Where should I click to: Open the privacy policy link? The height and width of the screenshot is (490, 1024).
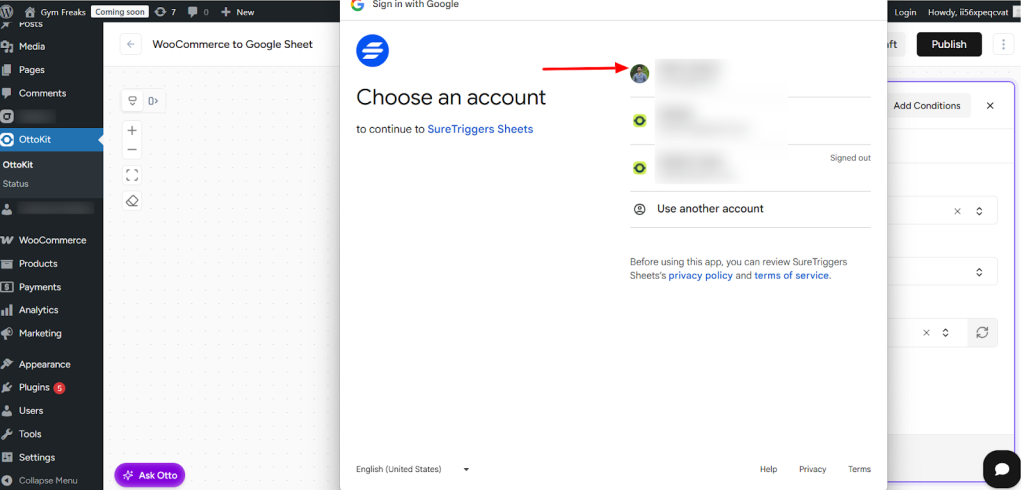click(700, 276)
